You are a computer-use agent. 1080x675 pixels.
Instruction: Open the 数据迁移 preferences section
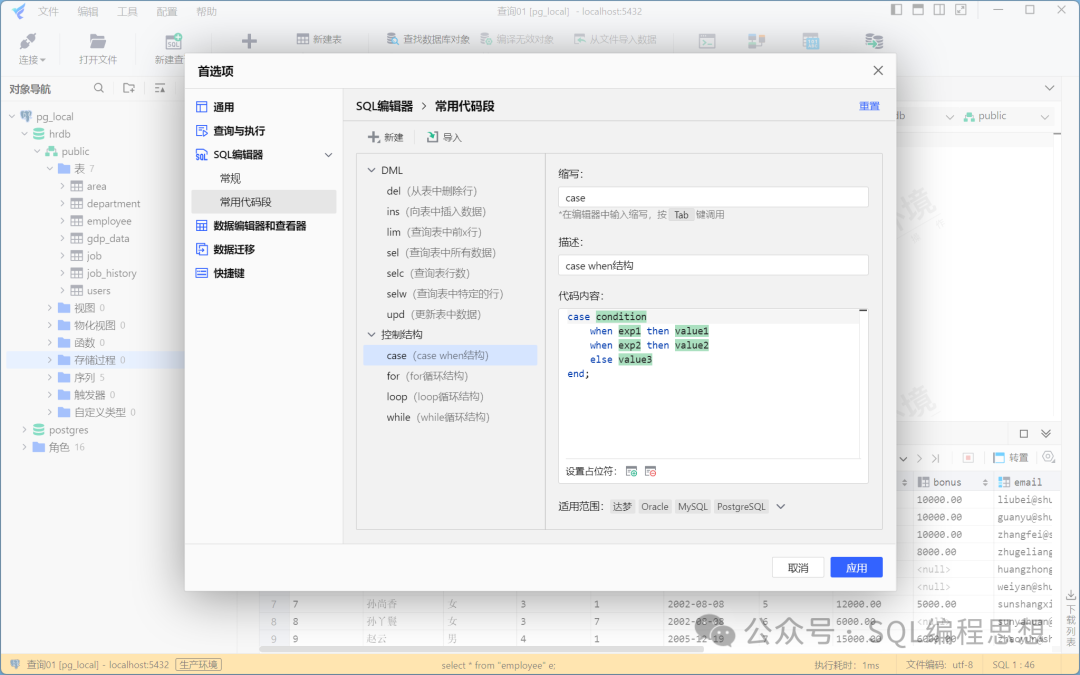(233, 249)
